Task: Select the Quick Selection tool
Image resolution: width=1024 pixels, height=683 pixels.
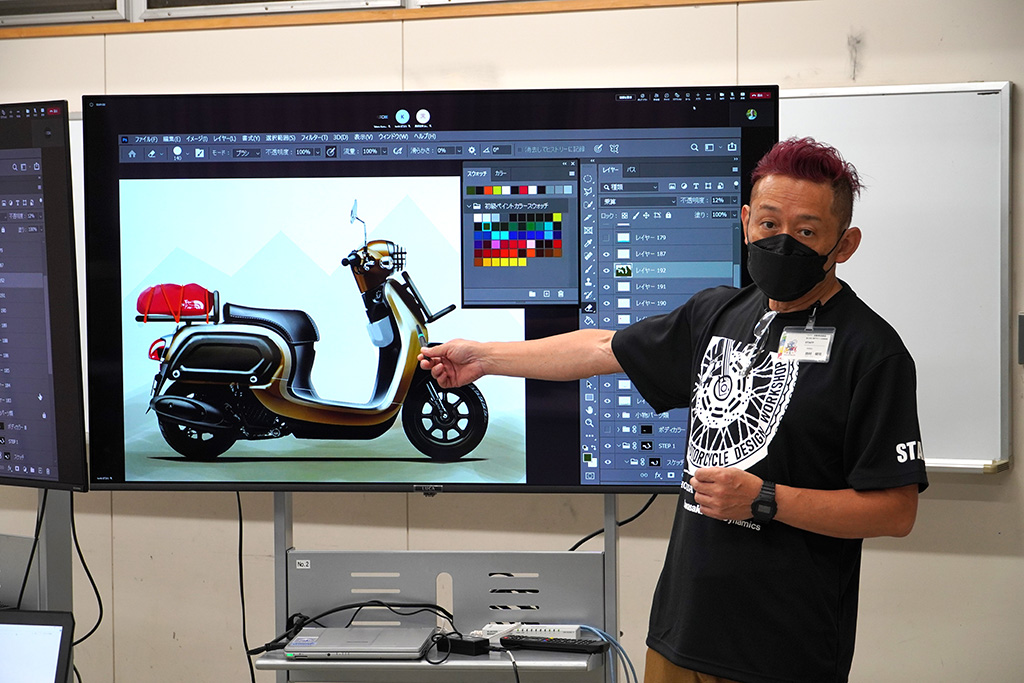Action: click(x=588, y=204)
